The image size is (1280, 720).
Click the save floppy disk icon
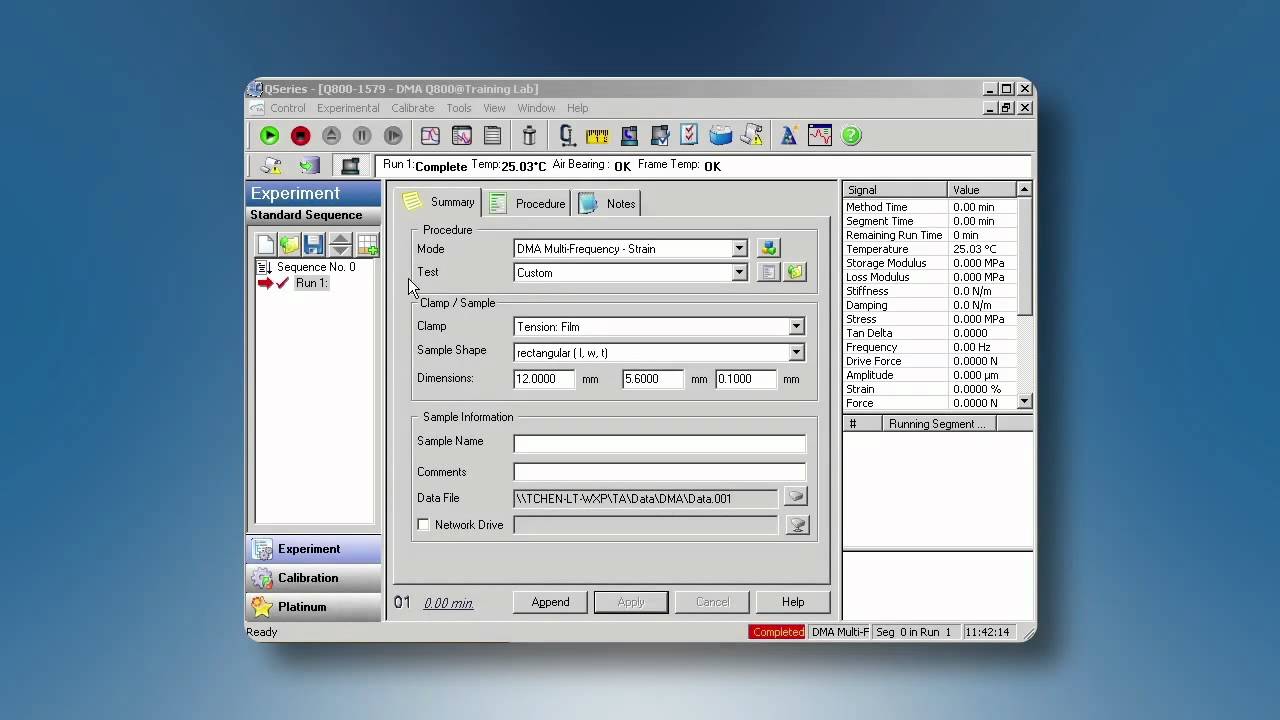[x=314, y=245]
